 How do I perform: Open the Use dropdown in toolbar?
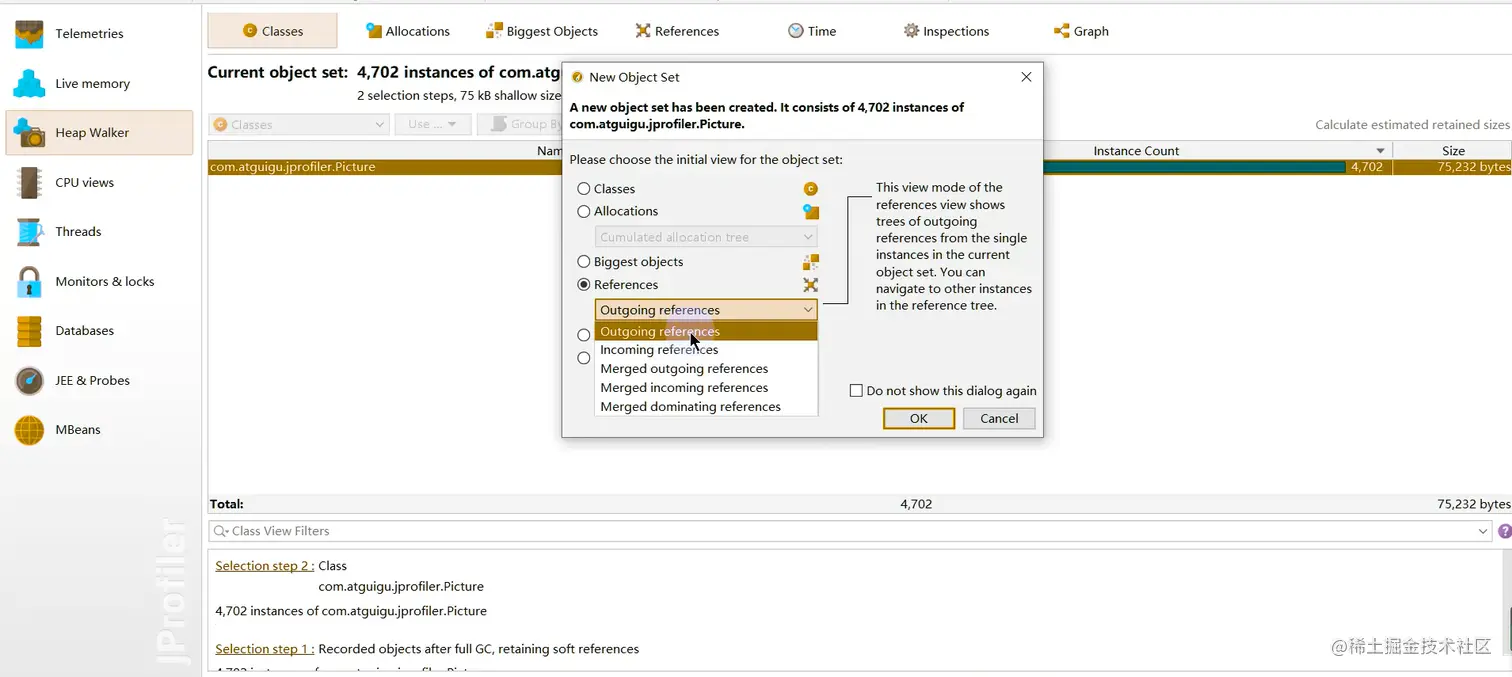coord(432,125)
